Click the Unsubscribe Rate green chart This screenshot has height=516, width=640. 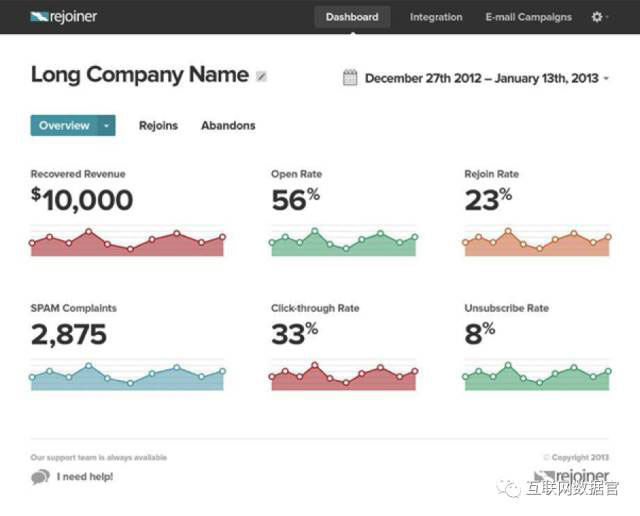tap(537, 377)
